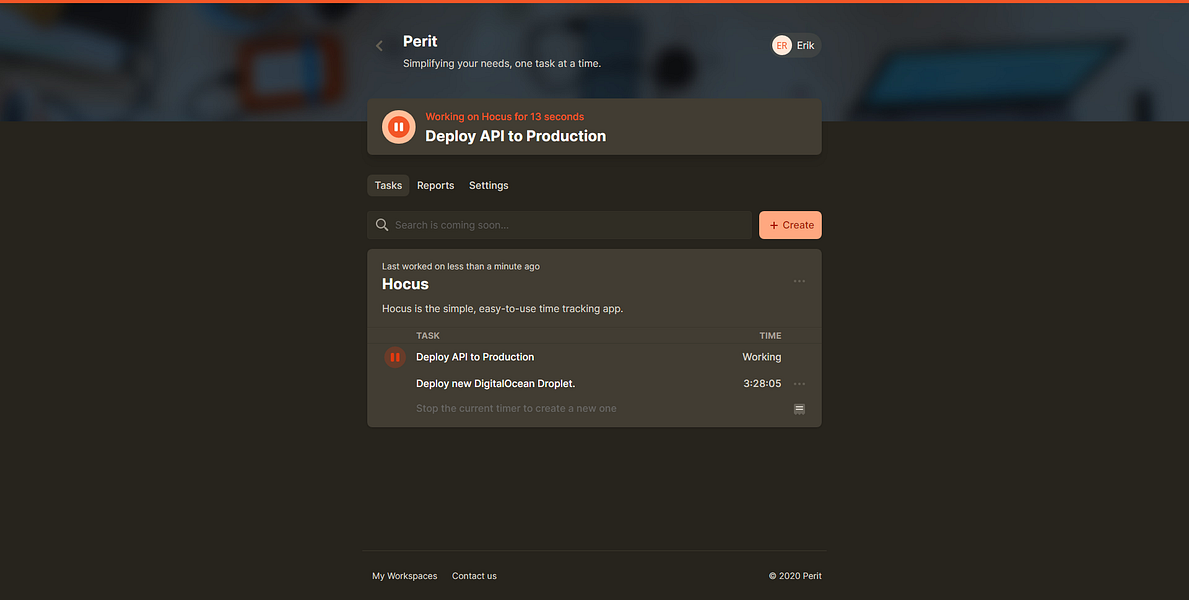Click the Last worked on timestamp text
This screenshot has height=600, width=1189.
click(x=460, y=266)
